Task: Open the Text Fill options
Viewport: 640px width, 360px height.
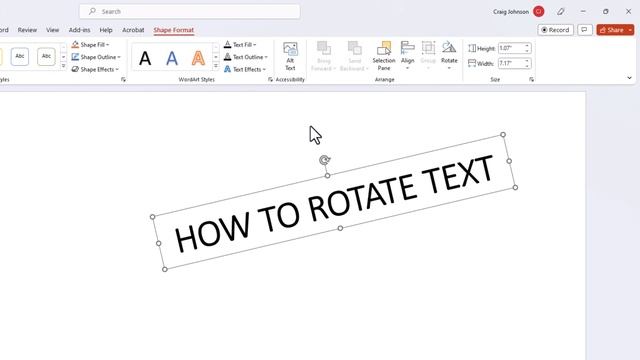Action: (x=240, y=44)
